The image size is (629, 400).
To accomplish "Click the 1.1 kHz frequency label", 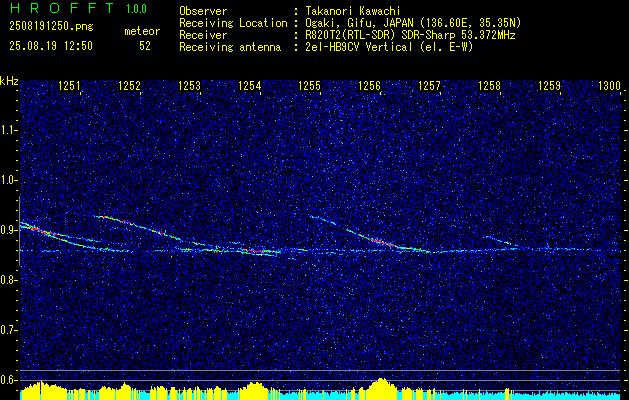I will (8, 130).
